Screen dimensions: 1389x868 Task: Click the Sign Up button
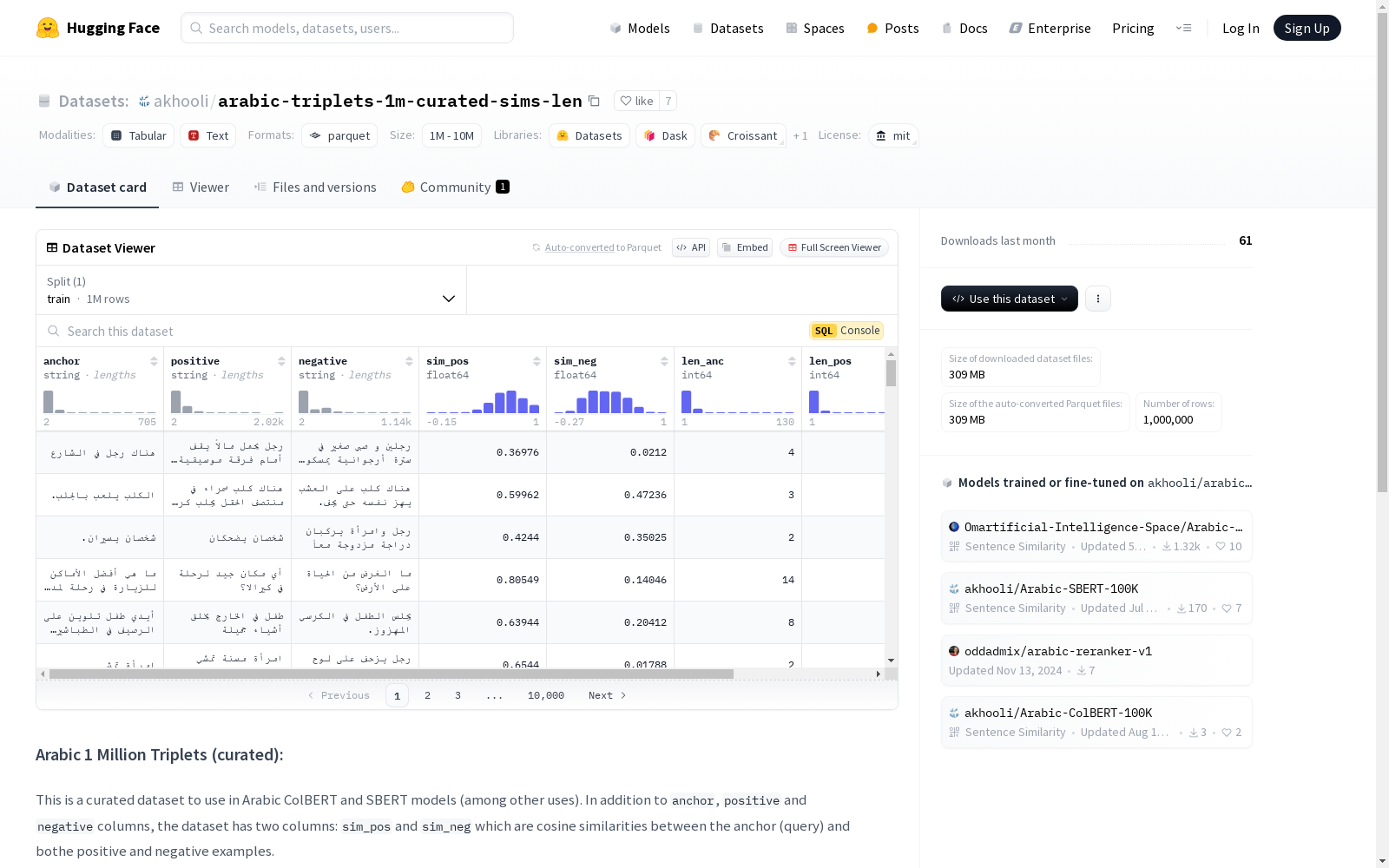point(1307,28)
